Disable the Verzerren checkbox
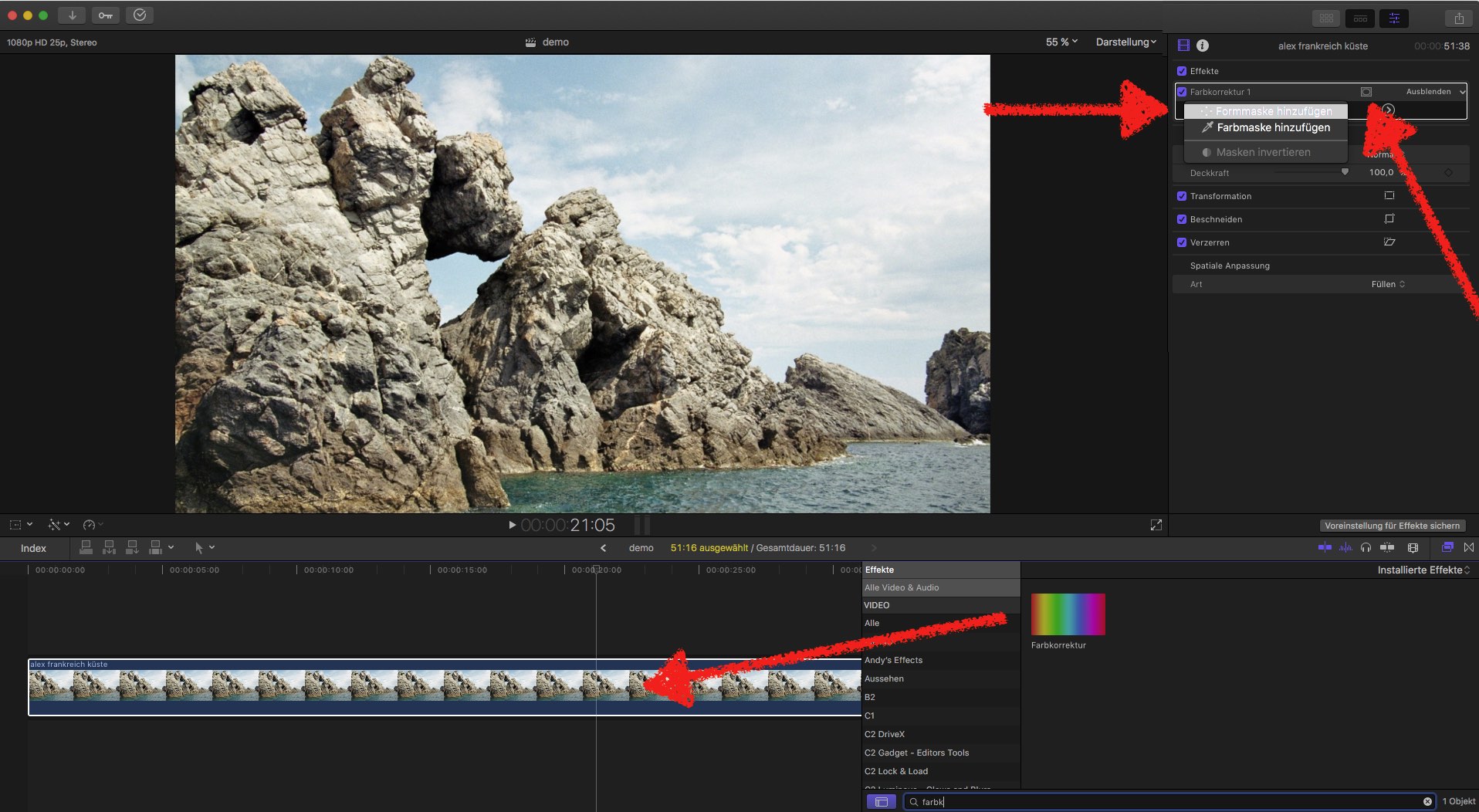Viewport: 1479px width, 812px height. (1181, 242)
